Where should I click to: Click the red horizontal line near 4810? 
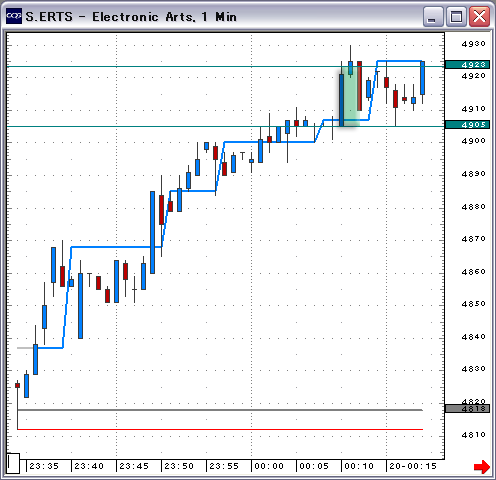(220, 429)
